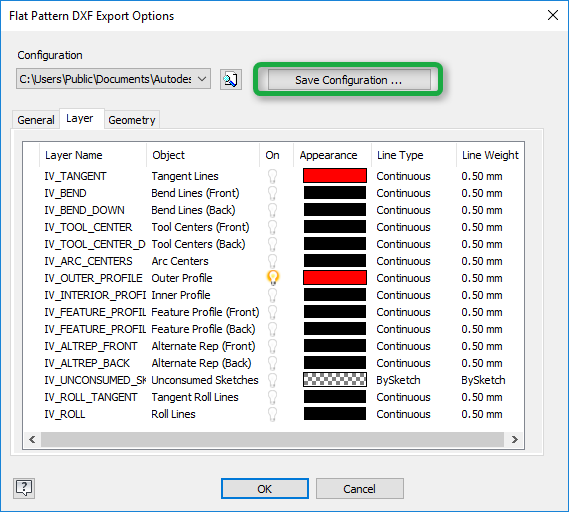Image resolution: width=569 pixels, height=512 pixels.
Task: Click the horizontal scrollbar right arrow
Action: tap(514, 439)
